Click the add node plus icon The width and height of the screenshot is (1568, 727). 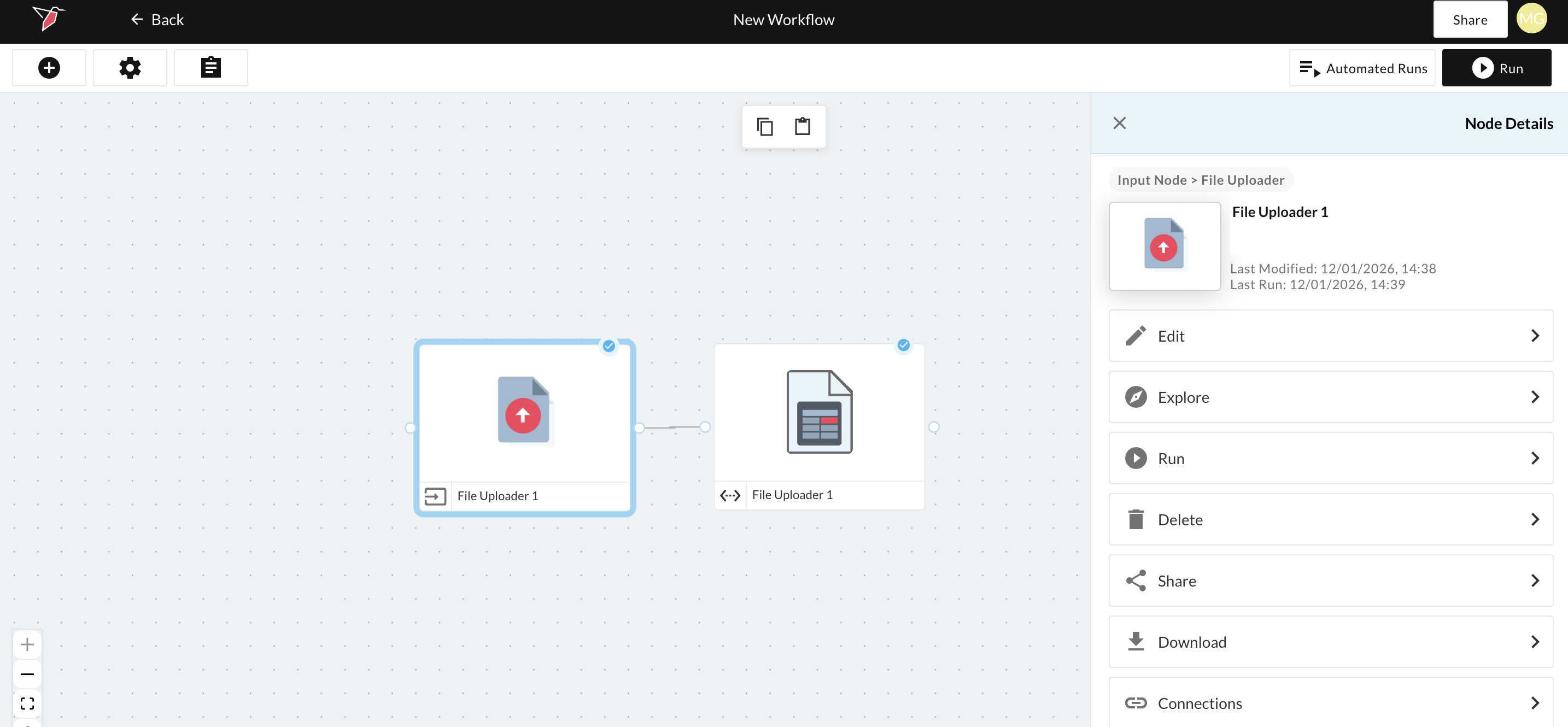pos(49,68)
